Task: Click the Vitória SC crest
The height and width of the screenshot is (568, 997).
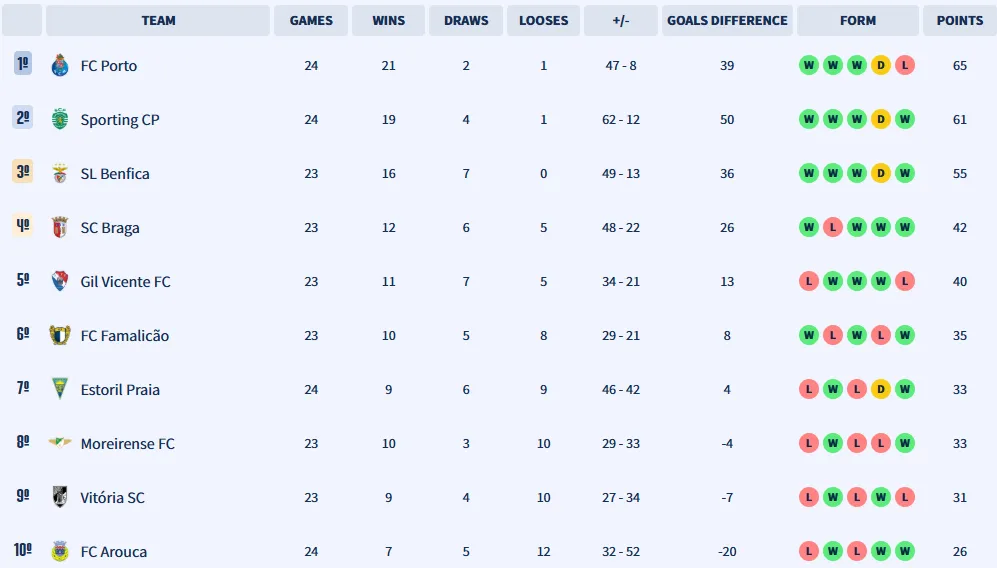Action: pos(59,498)
